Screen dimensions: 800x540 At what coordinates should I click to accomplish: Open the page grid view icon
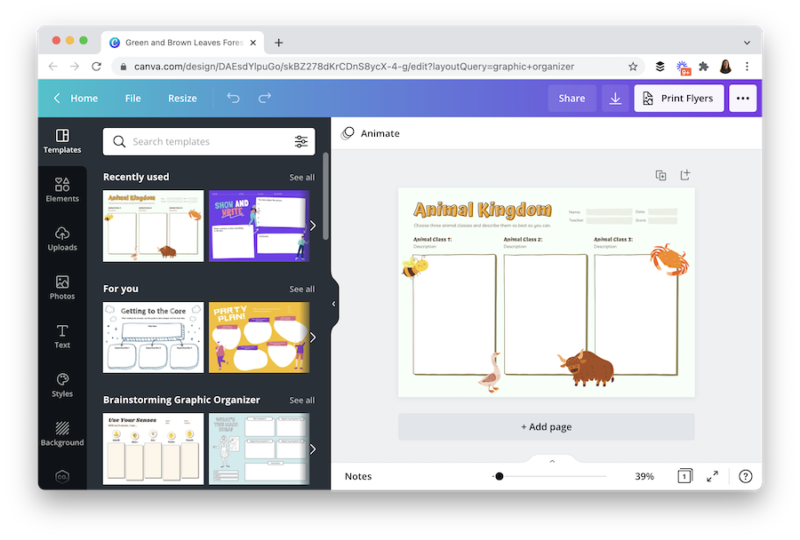[685, 476]
